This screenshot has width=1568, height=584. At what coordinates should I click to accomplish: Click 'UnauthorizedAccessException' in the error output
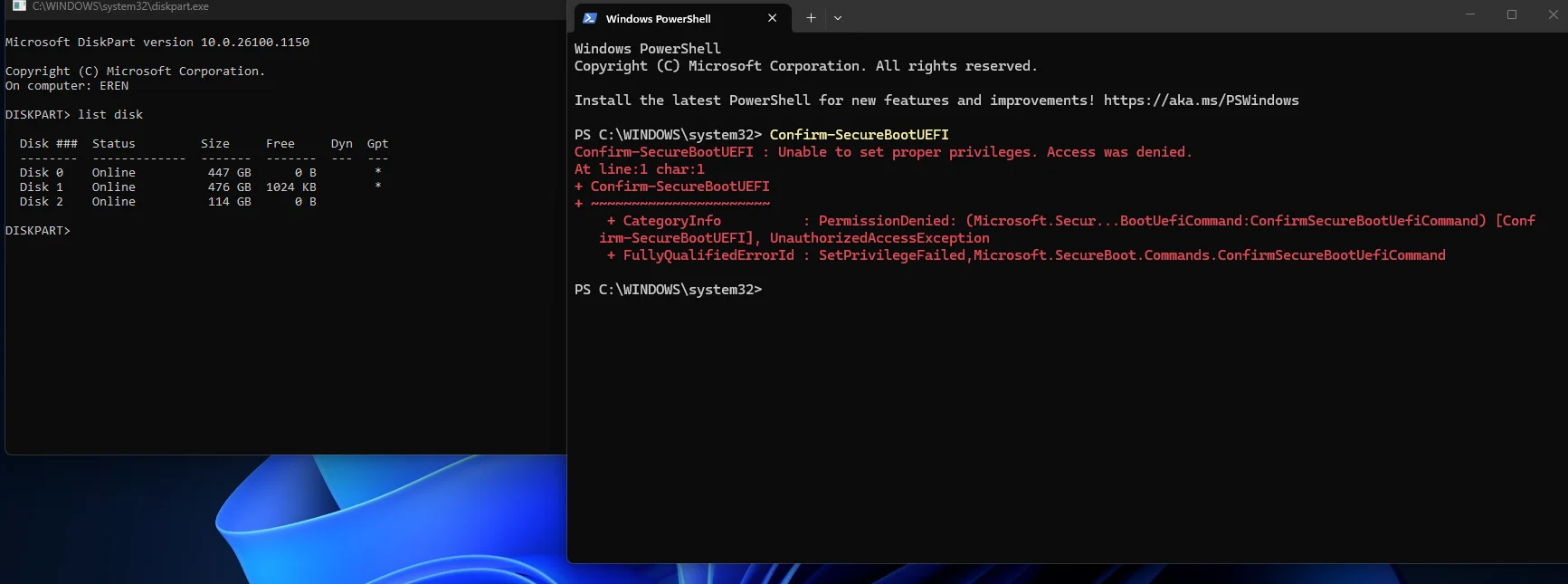[x=879, y=238]
